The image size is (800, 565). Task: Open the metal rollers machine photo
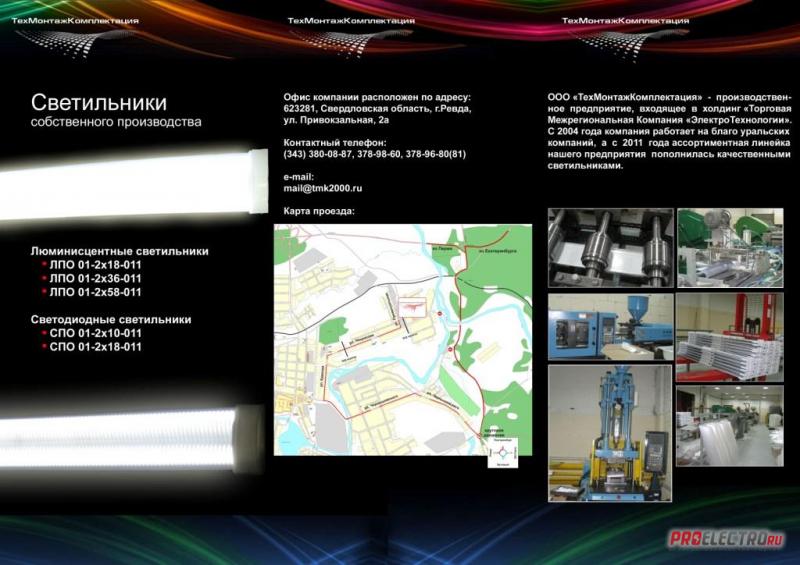(610, 248)
